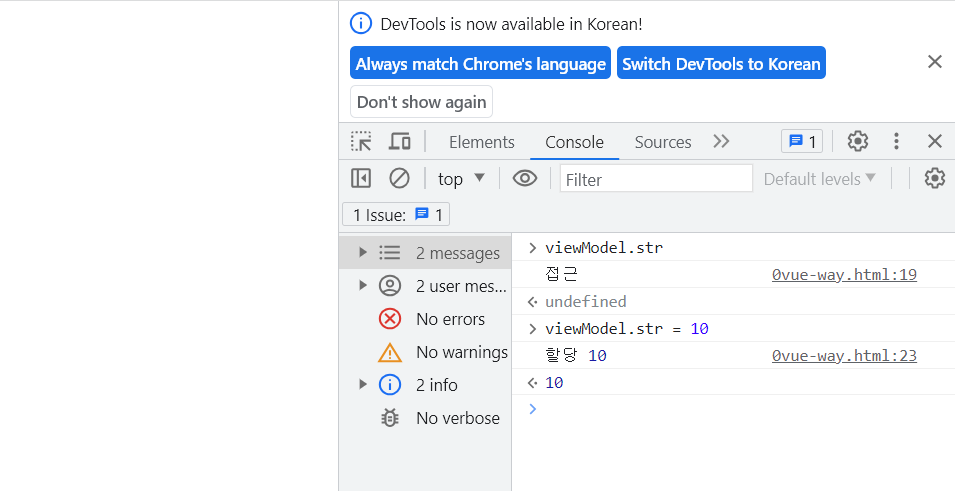Select the No errors filter
Screen dimensions: 955x491
tap(425, 319)
